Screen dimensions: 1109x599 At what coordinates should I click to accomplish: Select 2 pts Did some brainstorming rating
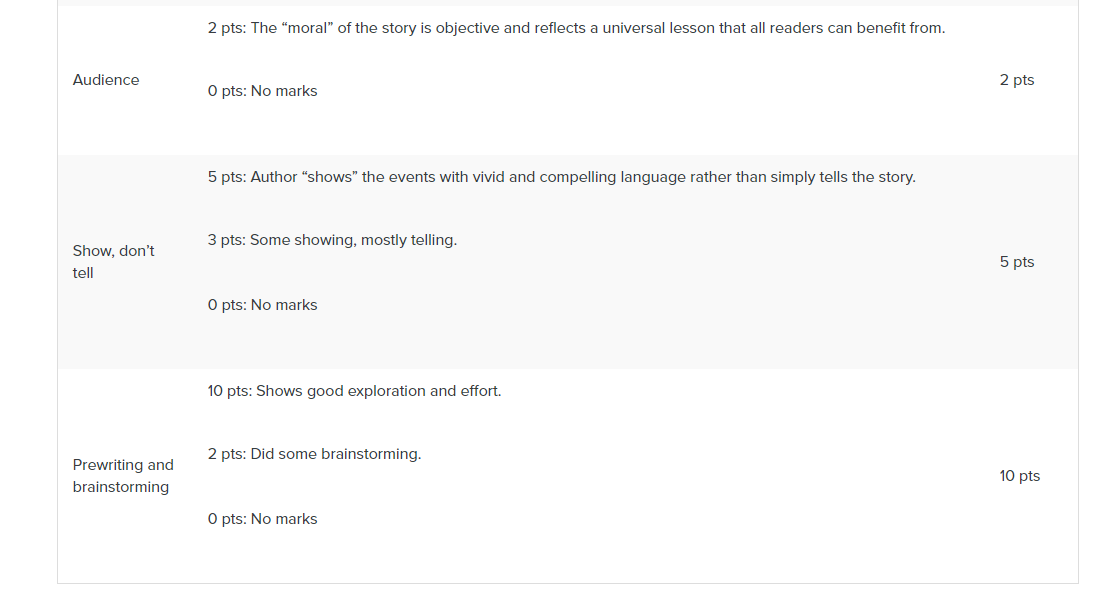[x=314, y=454]
